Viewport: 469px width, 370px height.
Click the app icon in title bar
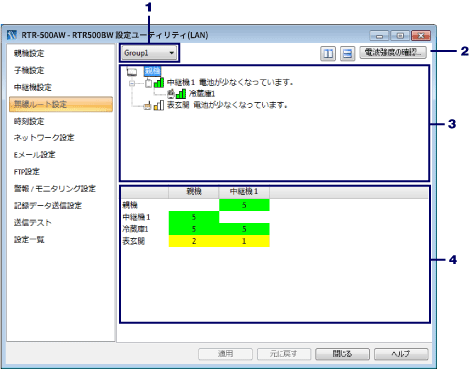tap(12, 35)
